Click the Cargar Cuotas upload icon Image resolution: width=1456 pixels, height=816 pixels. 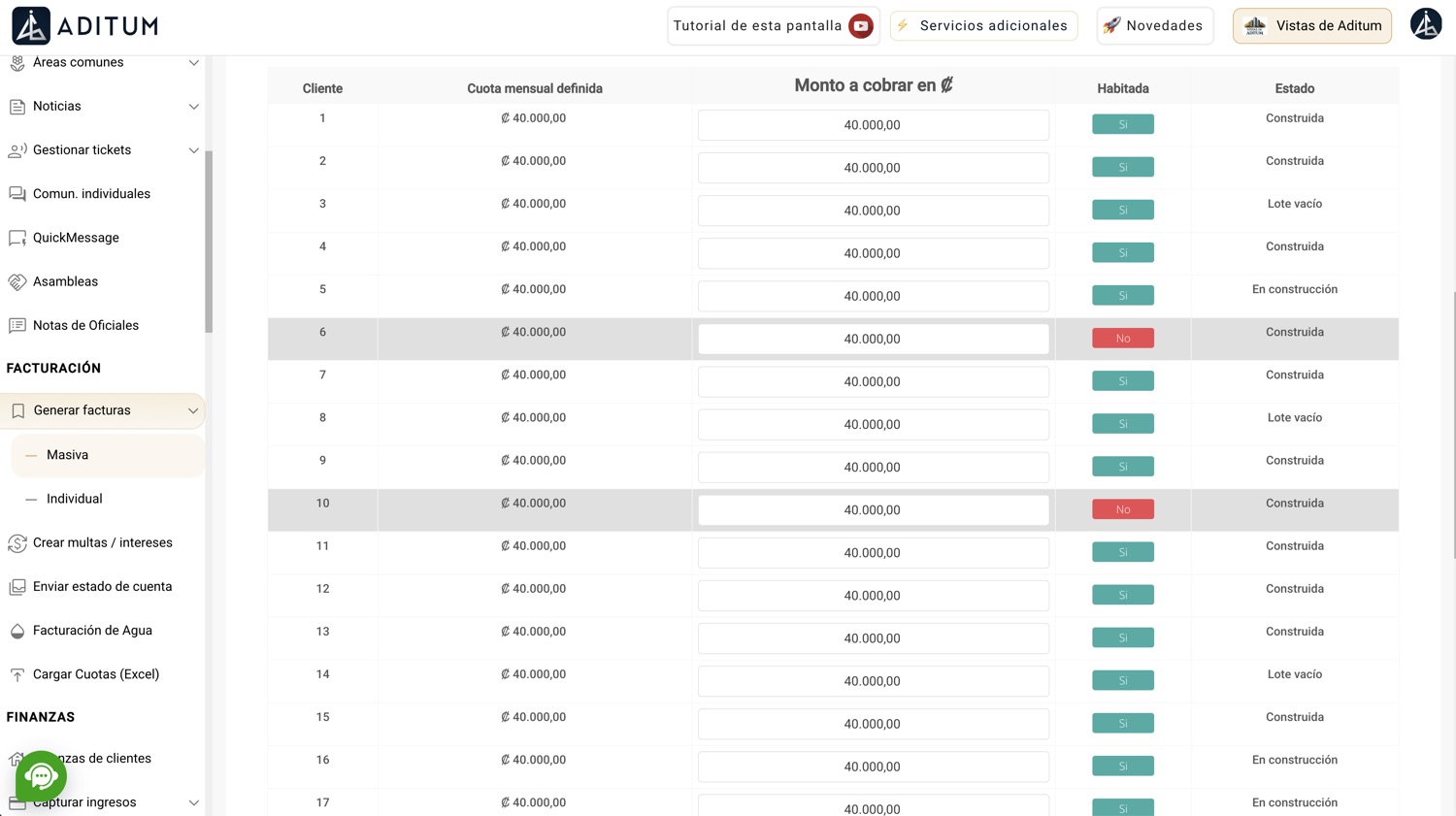[x=17, y=674]
